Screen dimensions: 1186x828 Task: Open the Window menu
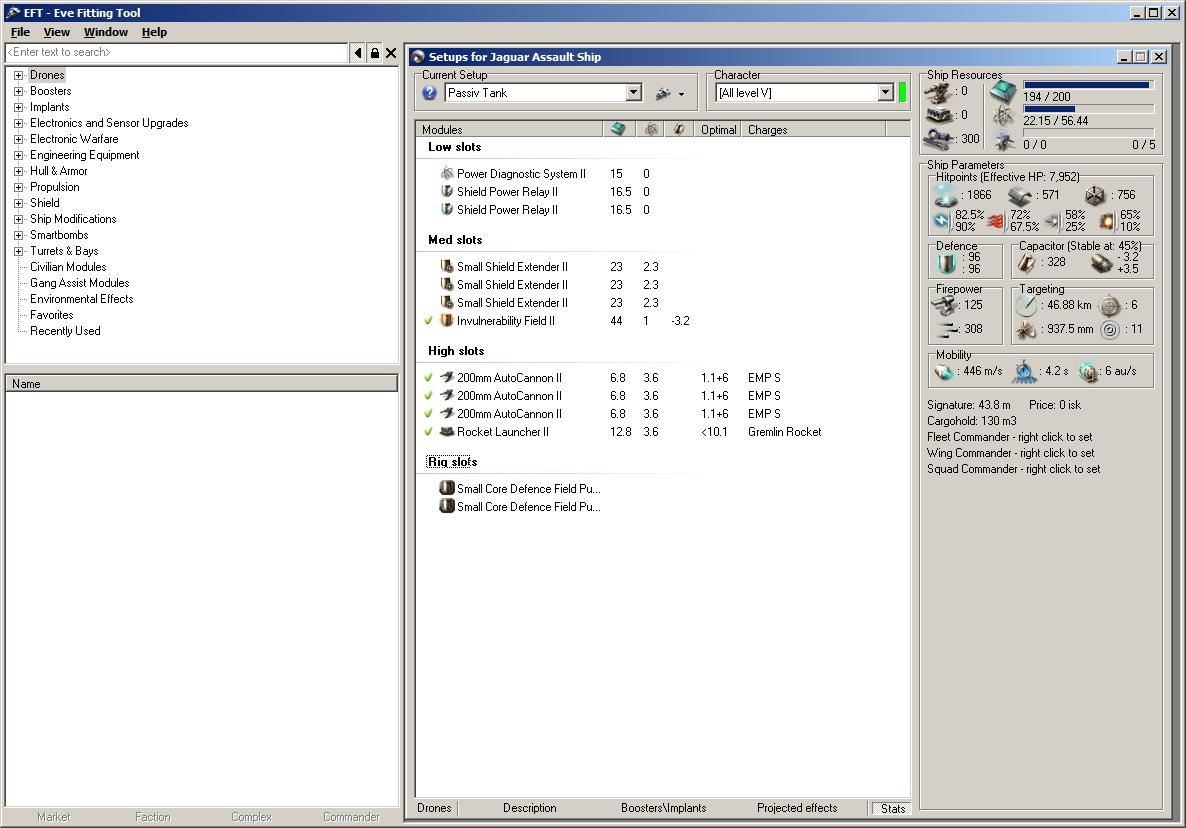click(106, 32)
